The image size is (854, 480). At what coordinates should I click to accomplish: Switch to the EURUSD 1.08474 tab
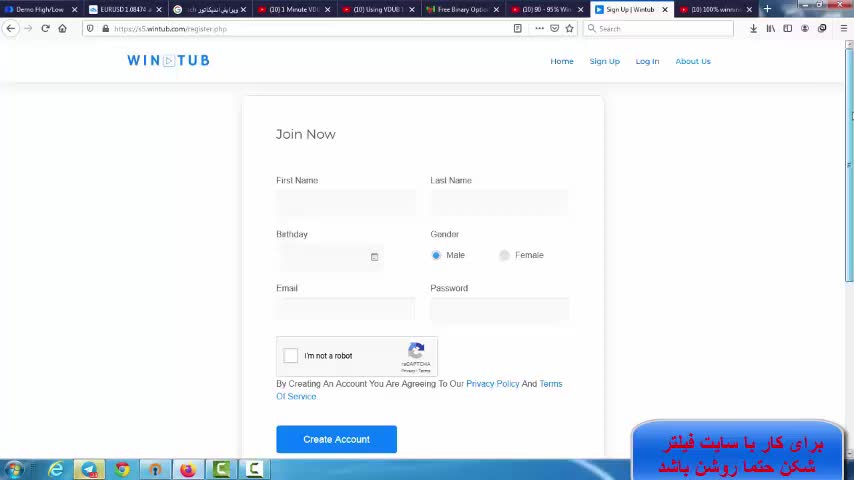point(125,9)
